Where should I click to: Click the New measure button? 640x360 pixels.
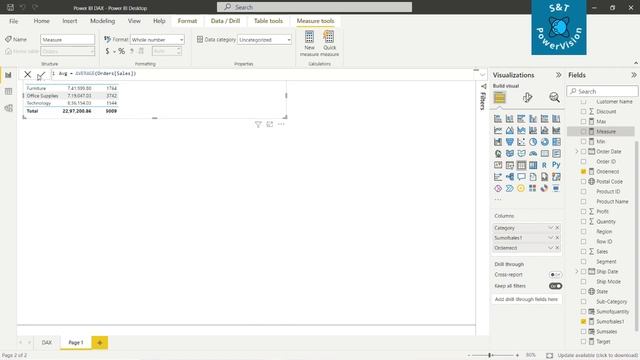(x=309, y=43)
